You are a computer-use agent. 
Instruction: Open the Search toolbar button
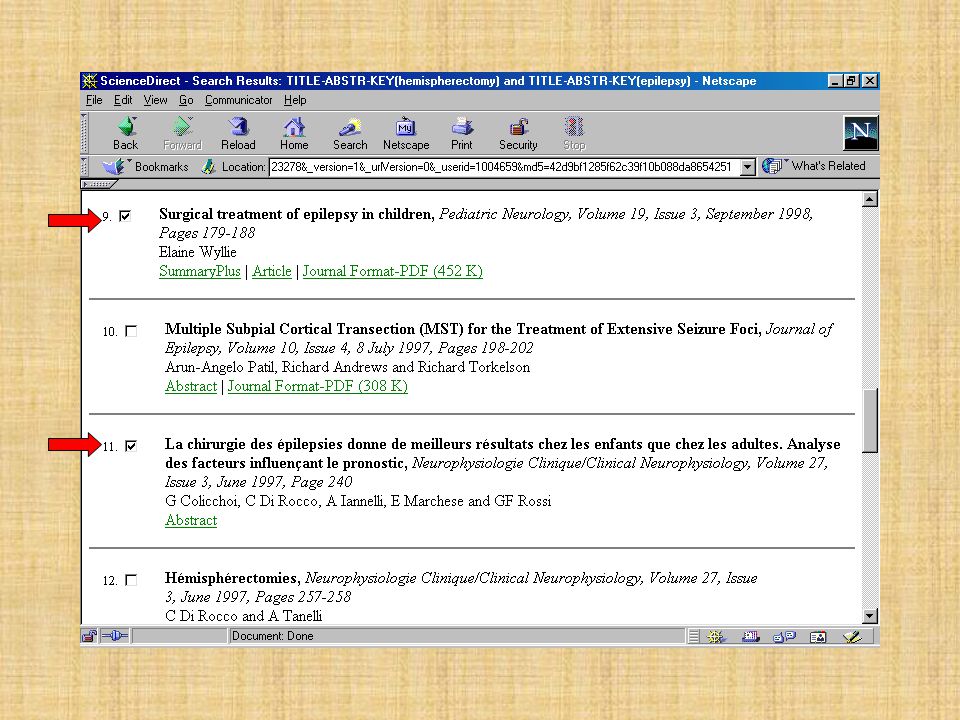pyautogui.click(x=350, y=133)
